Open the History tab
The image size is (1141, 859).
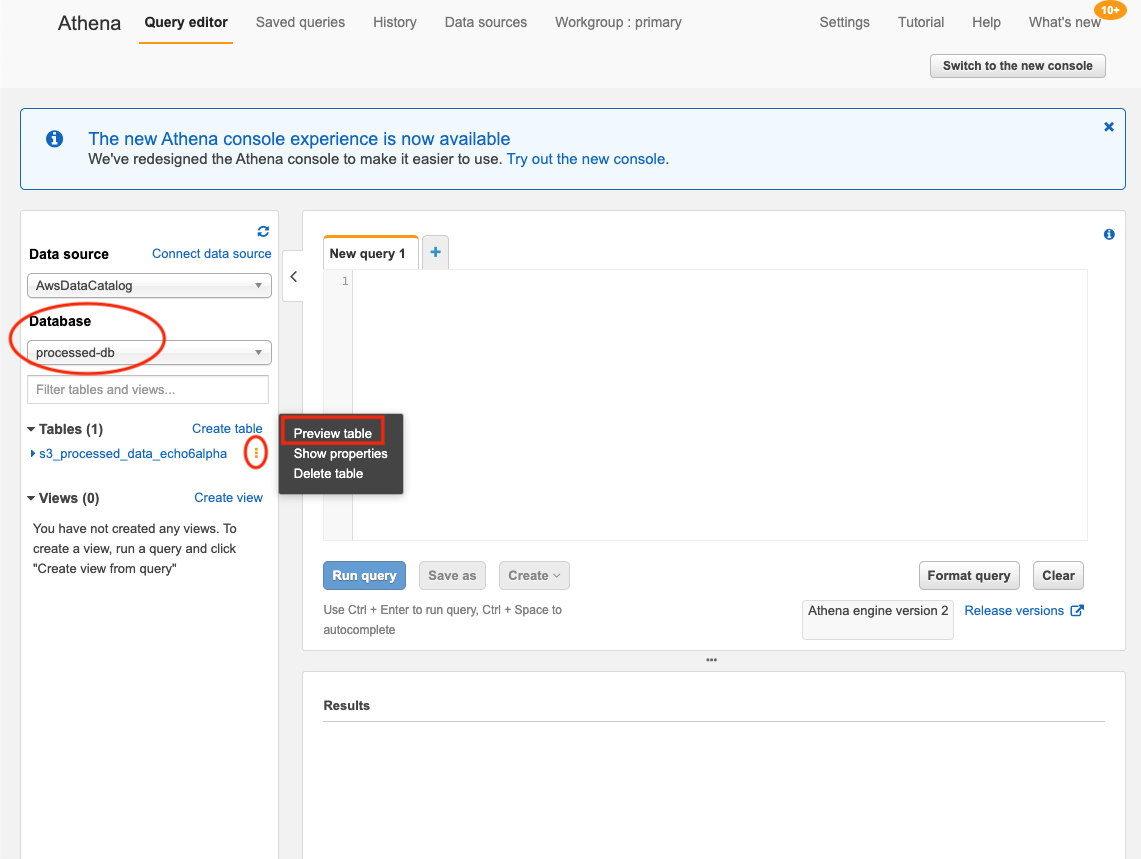(x=394, y=23)
